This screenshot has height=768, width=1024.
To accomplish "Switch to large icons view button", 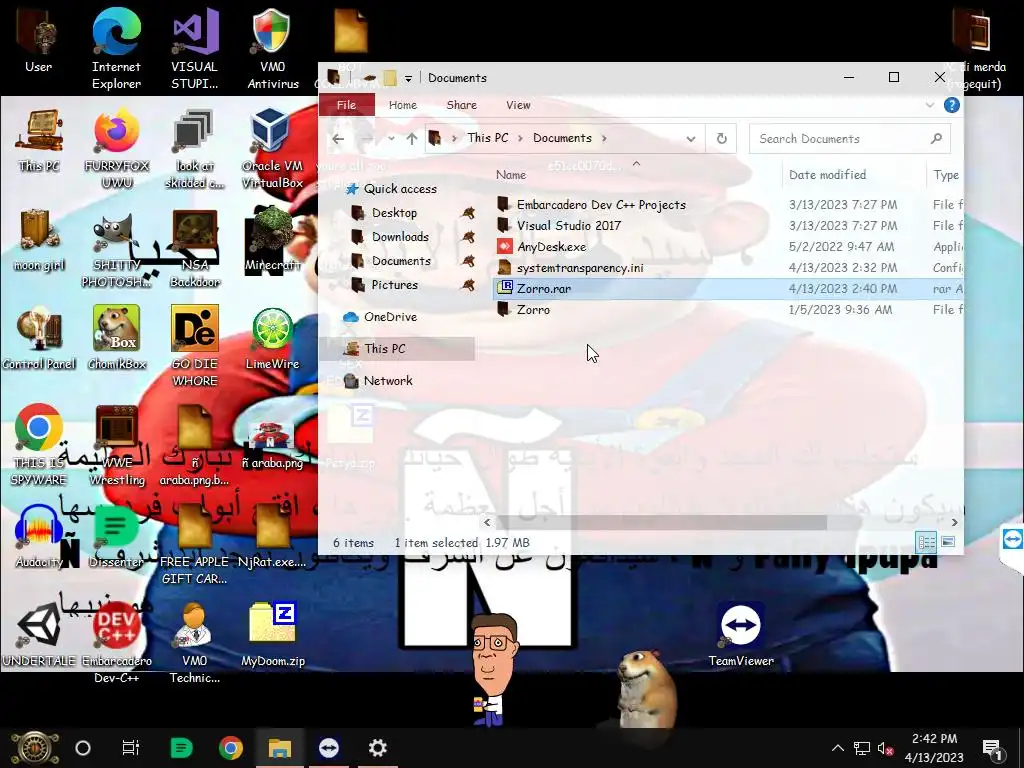I will click(x=948, y=542).
